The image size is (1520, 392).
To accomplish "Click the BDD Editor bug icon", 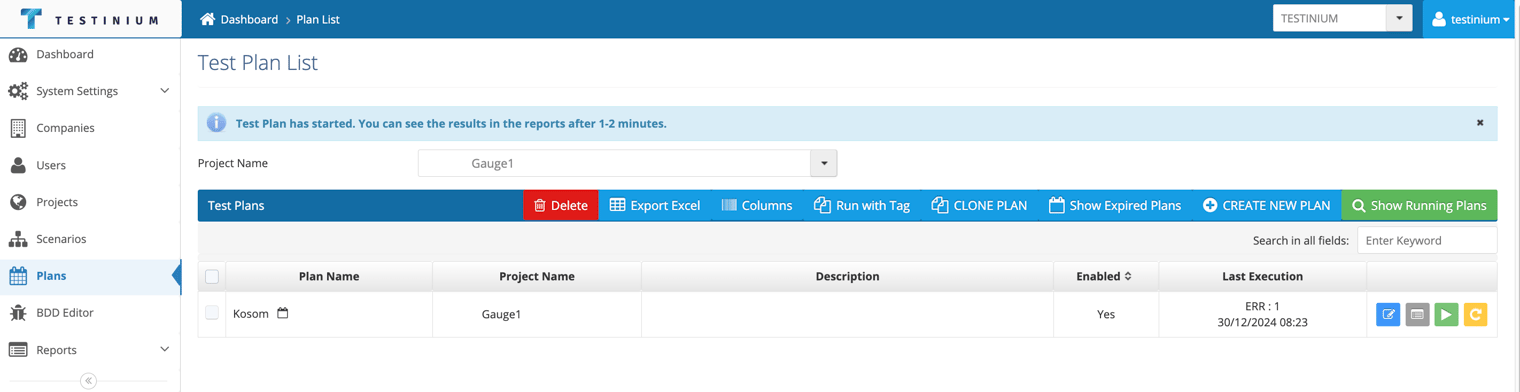I will 18,313.
